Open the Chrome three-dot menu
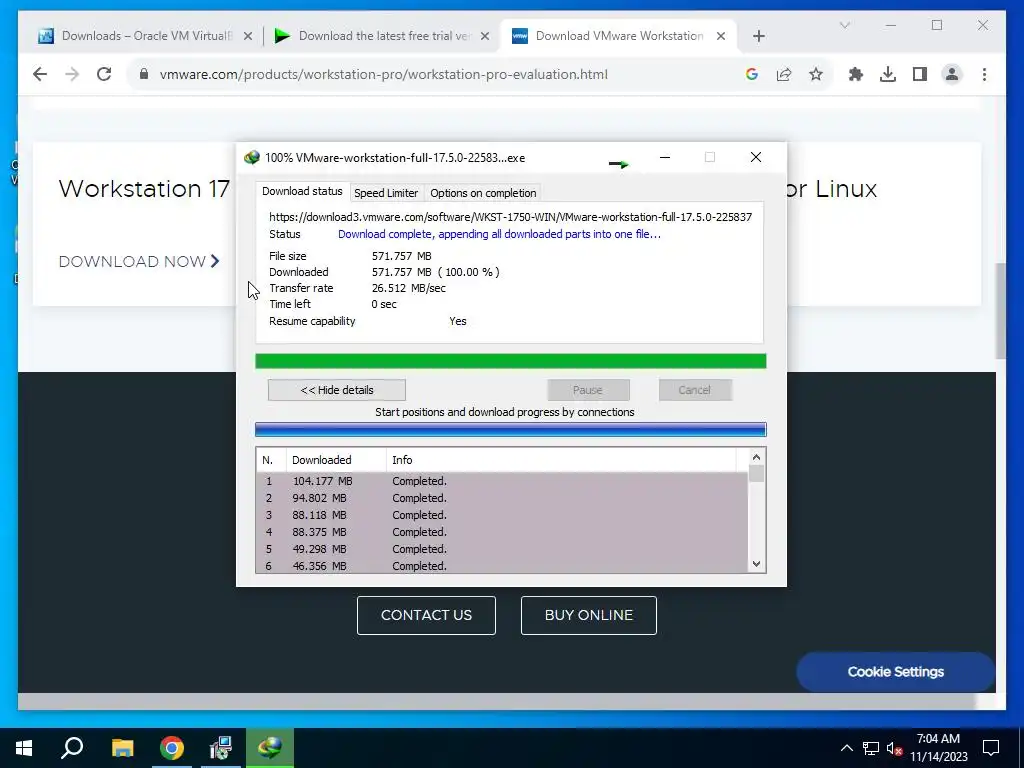The image size is (1024, 768). click(x=984, y=74)
